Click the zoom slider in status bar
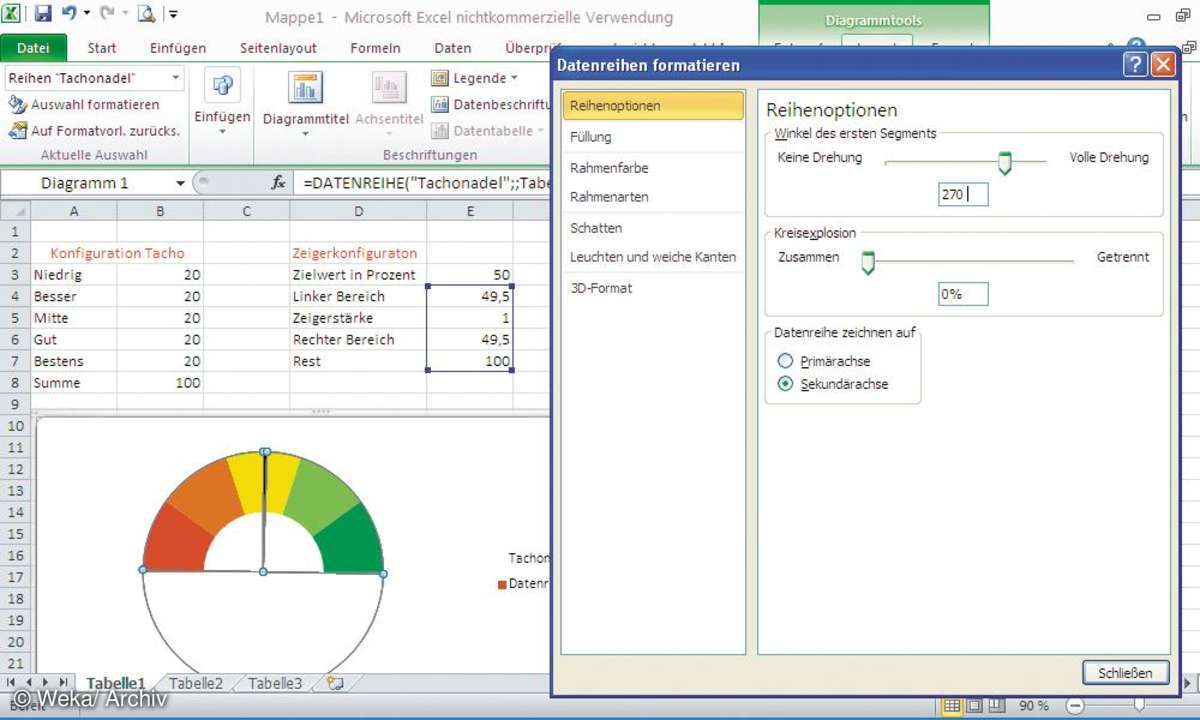 [1138, 706]
